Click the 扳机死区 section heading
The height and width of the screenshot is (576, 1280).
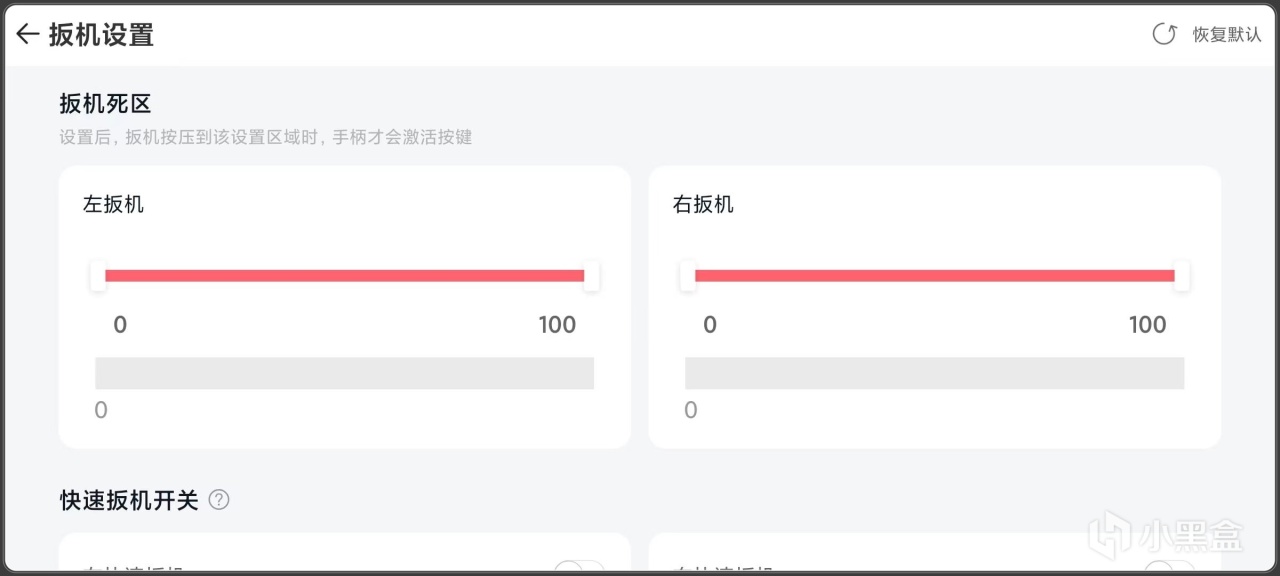tap(105, 103)
